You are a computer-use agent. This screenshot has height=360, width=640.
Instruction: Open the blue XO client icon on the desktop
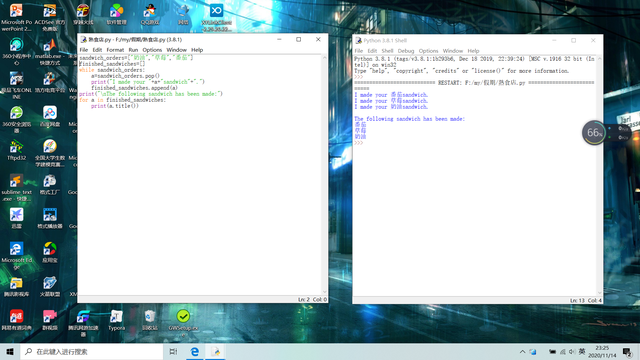click(216, 17)
